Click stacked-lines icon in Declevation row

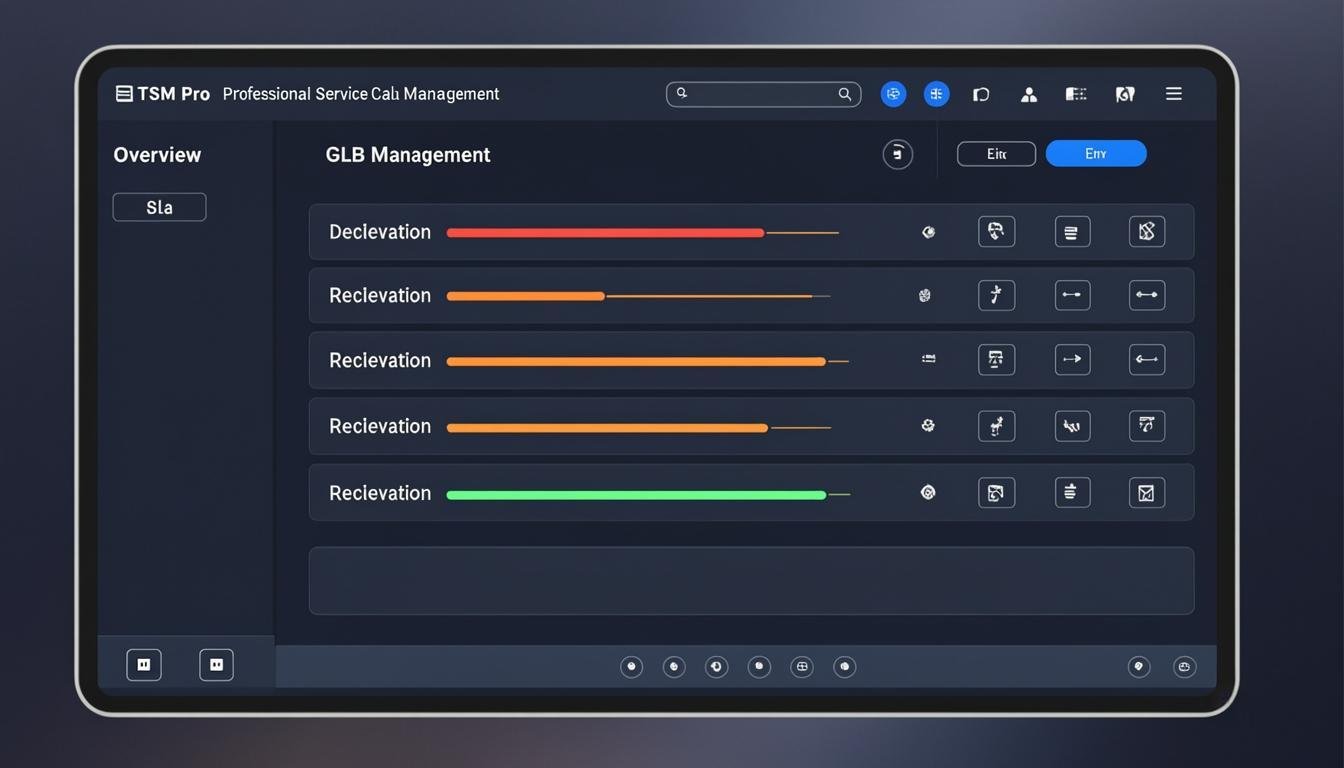[x=1072, y=232]
